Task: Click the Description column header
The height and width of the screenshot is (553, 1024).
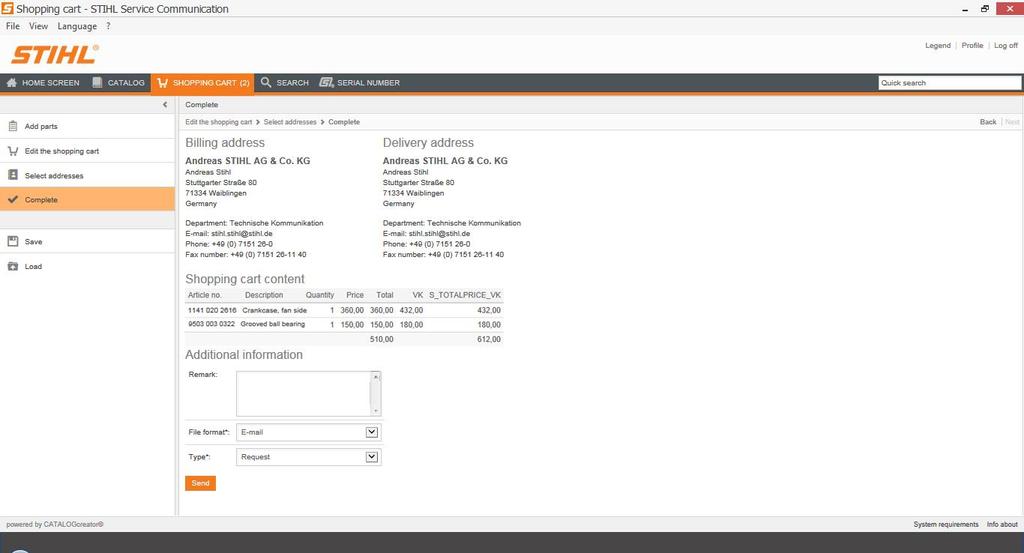Action: tap(264, 295)
